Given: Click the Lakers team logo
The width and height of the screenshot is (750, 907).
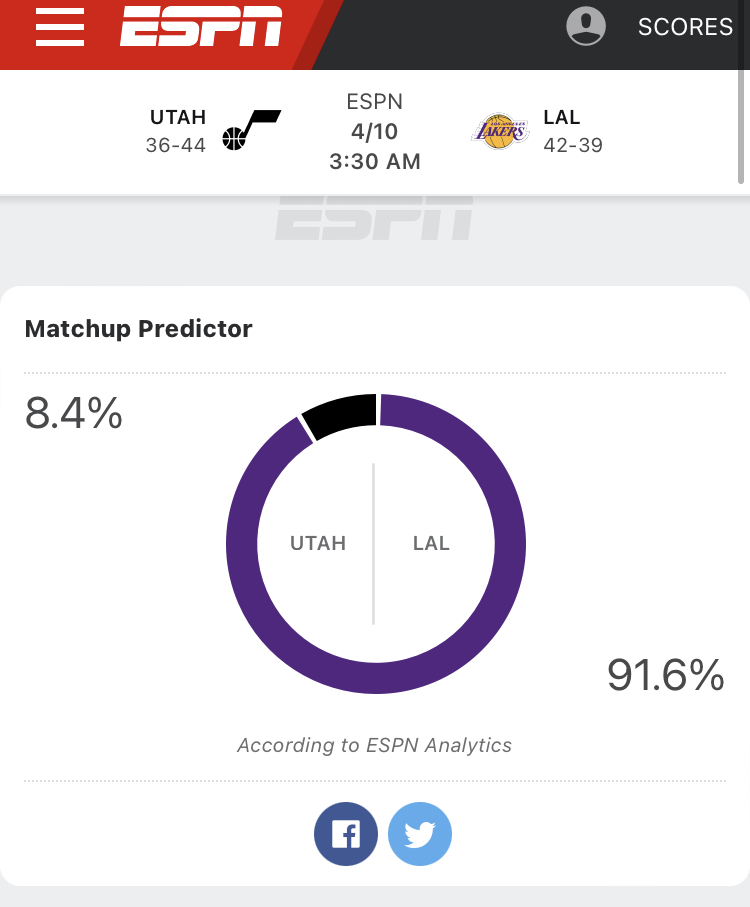Looking at the screenshot, I should 500,131.
